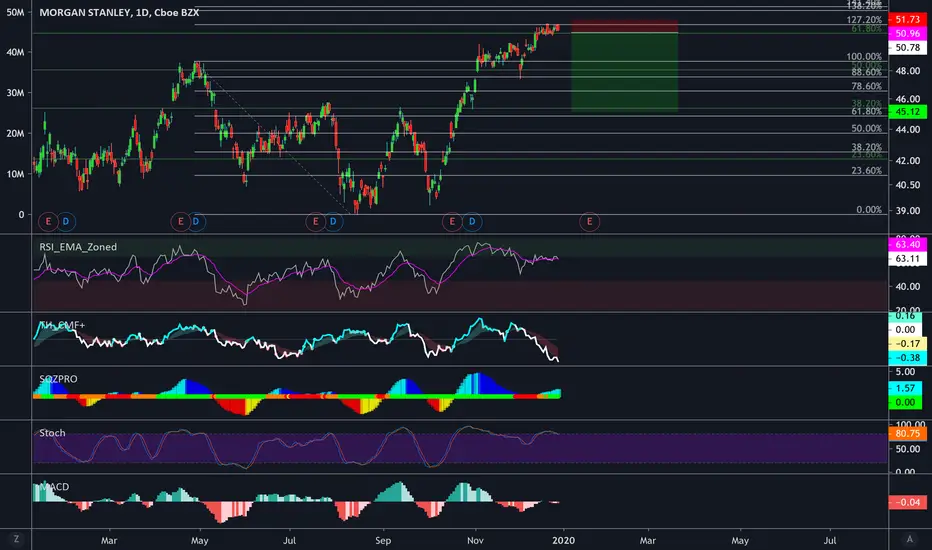
Task: Click the 2020 label on time axis
Action: click(563, 540)
